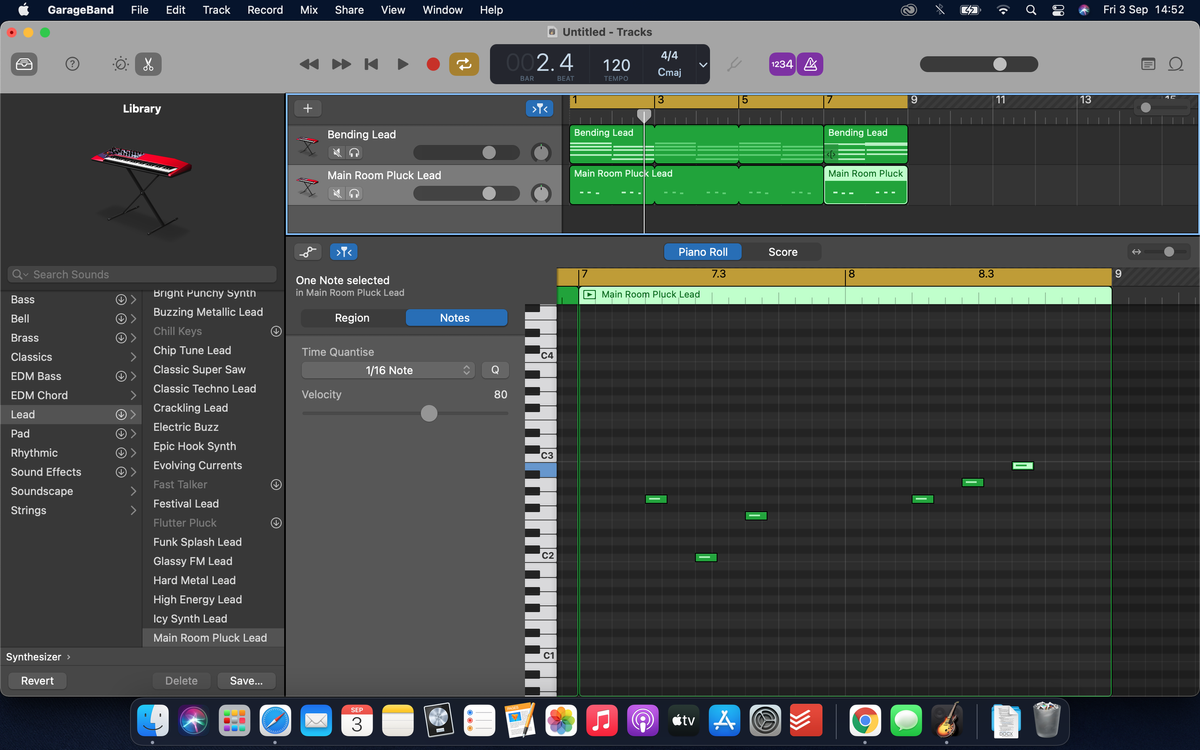This screenshot has height=750, width=1200.
Task: Click the Quick Help question mark icon
Action: pos(72,64)
